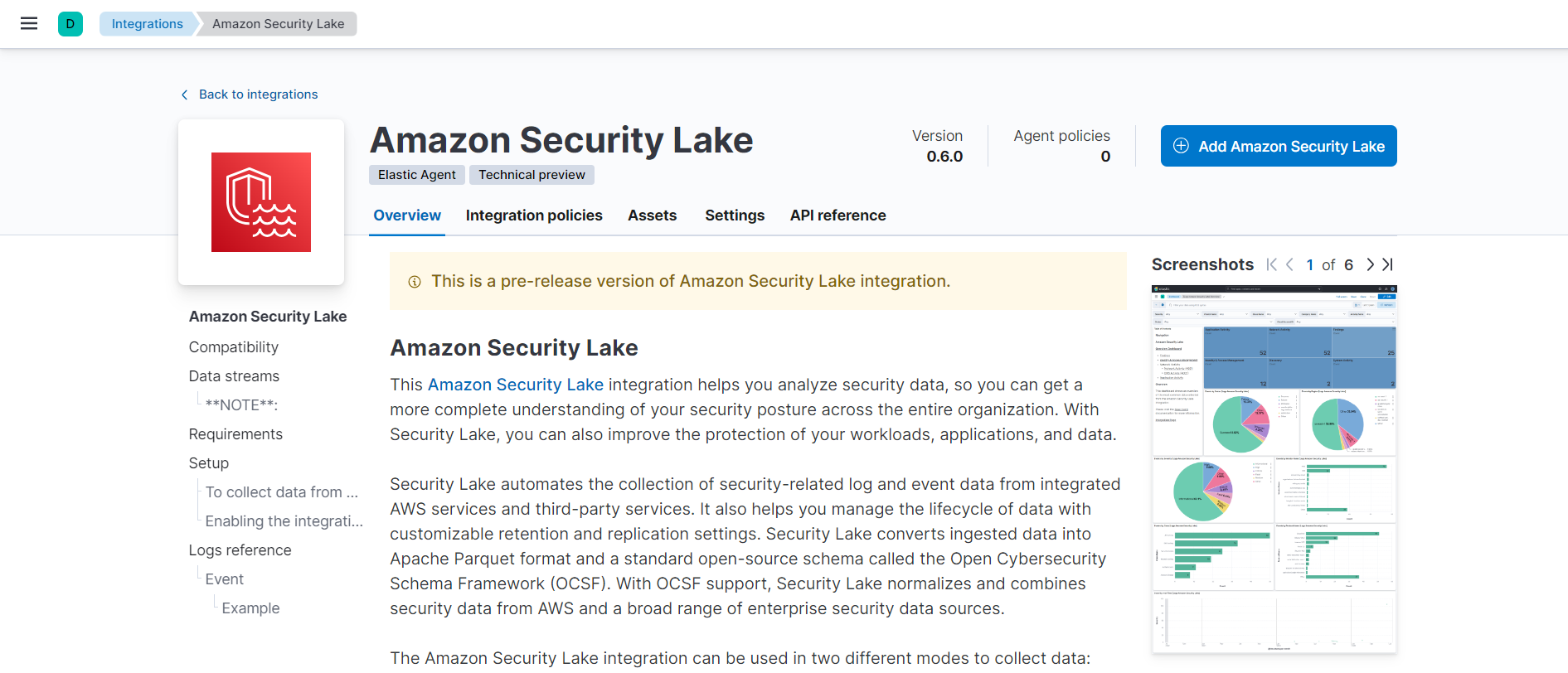This screenshot has width=1568, height=673.
Task: Click Integrations breadcrumb
Action: click(x=148, y=24)
